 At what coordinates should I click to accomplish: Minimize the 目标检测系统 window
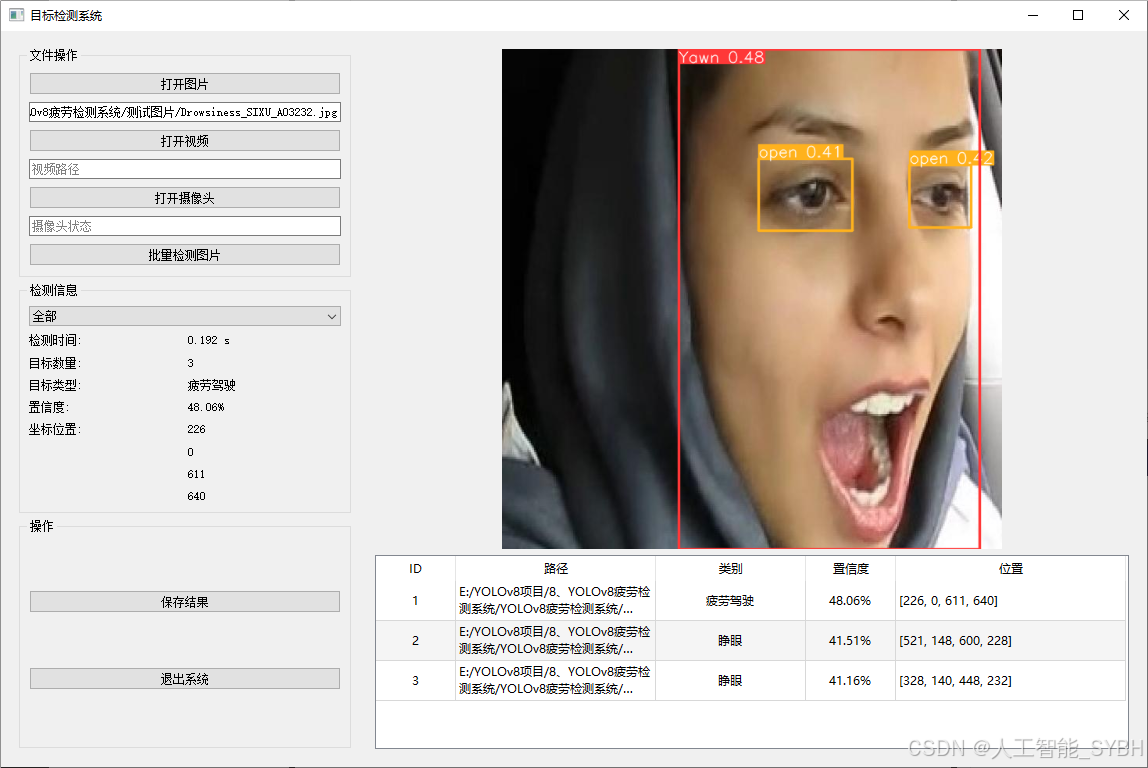click(x=1033, y=15)
